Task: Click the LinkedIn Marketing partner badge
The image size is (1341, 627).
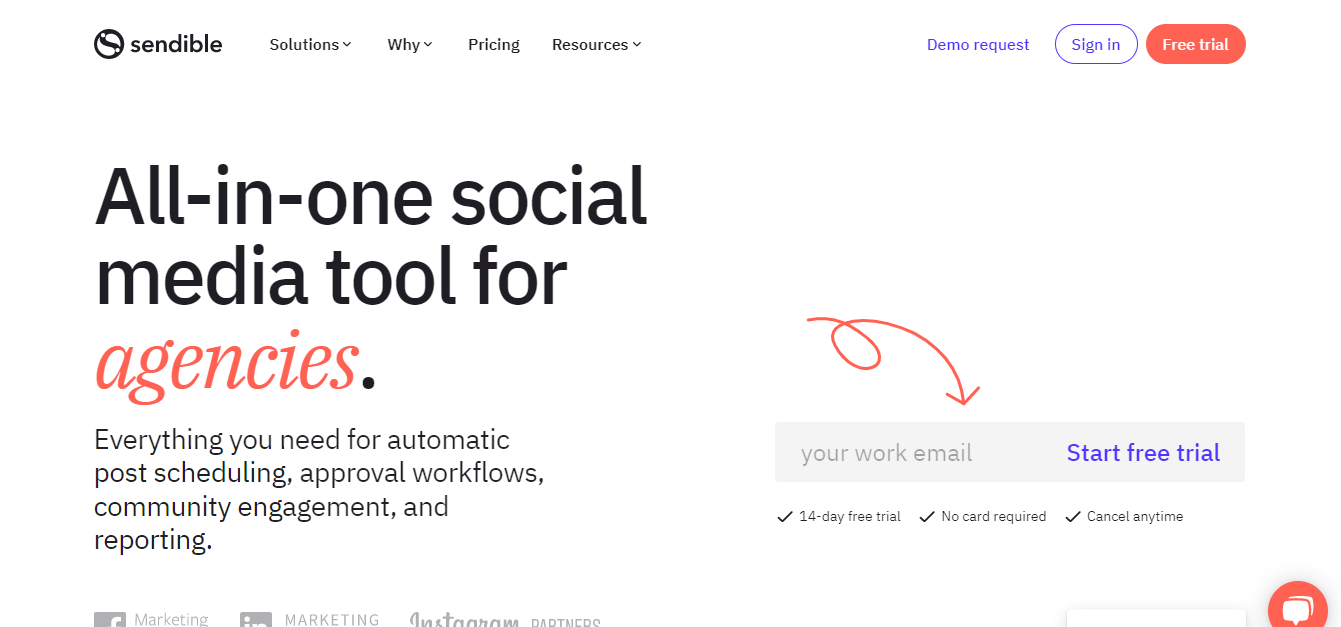Action: [x=310, y=620]
